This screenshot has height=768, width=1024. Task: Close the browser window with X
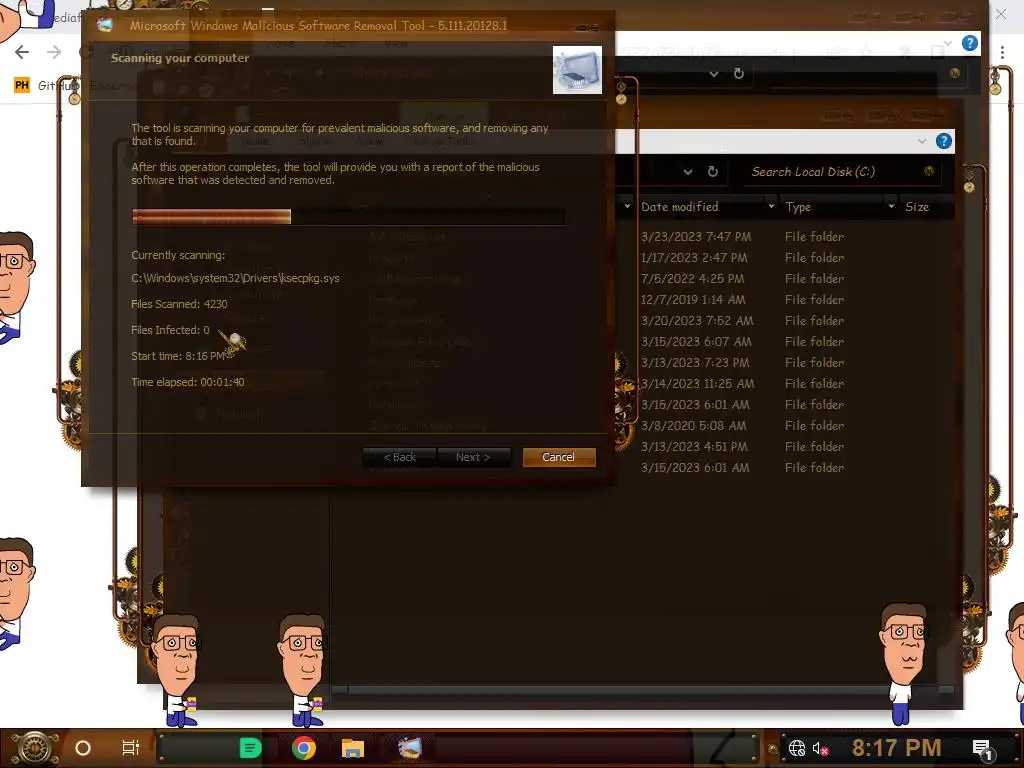1001,14
